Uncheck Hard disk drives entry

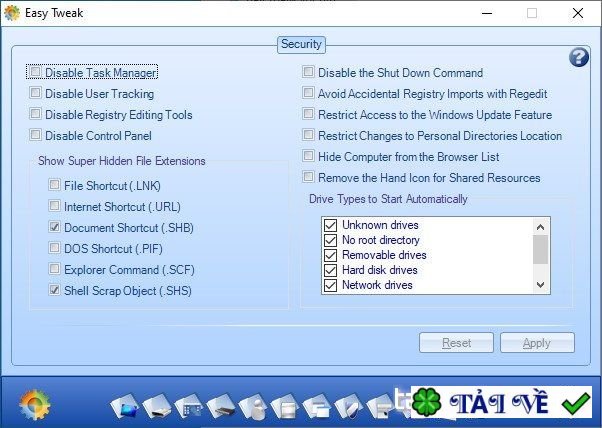331,270
